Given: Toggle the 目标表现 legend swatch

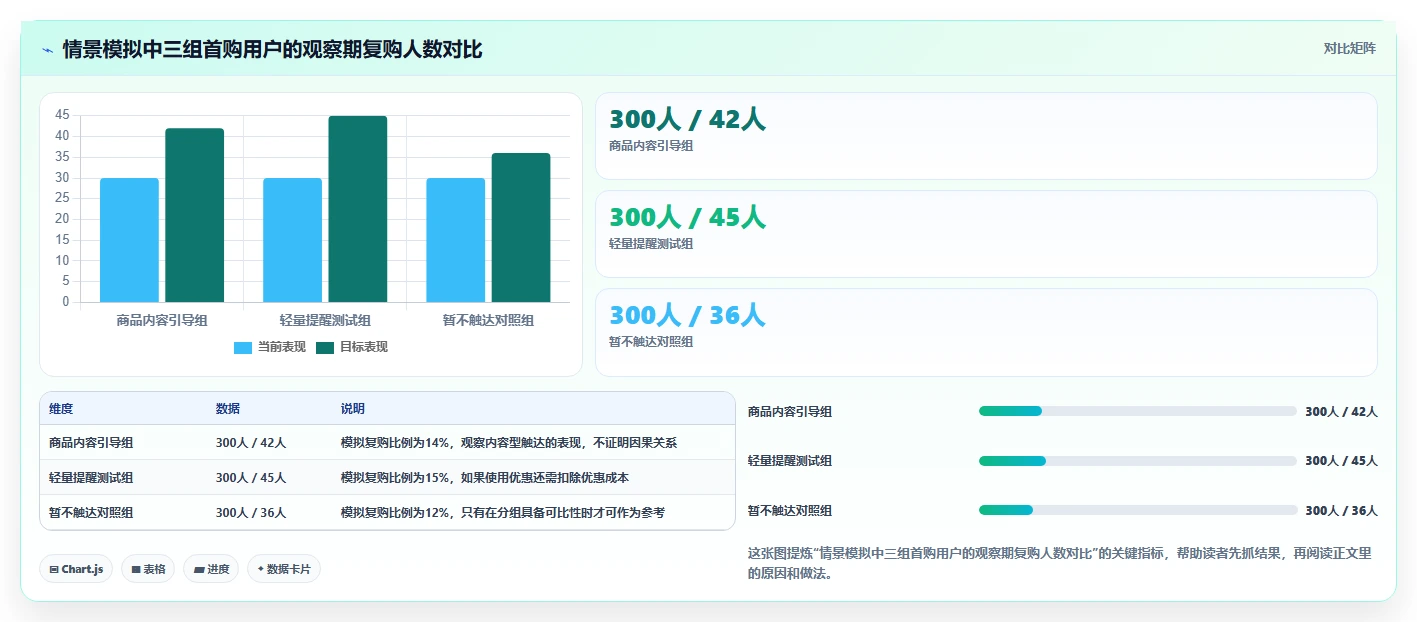Looking at the screenshot, I should pos(325,347).
